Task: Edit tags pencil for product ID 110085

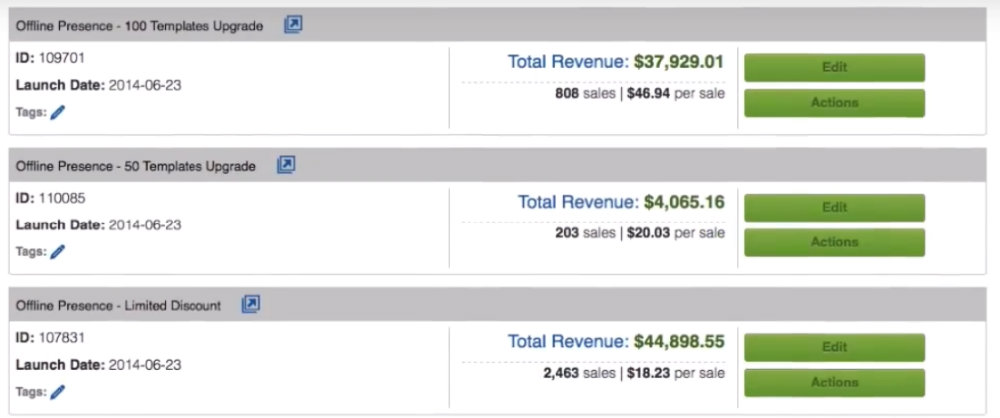Action: click(x=57, y=252)
